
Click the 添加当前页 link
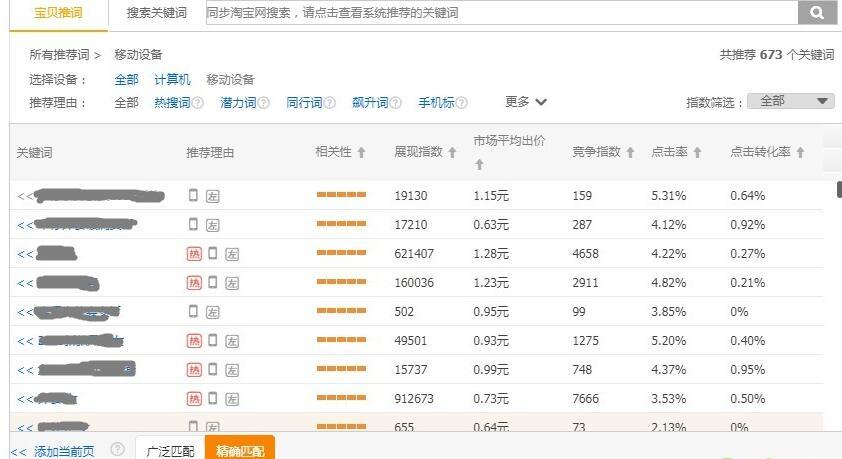[64, 451]
